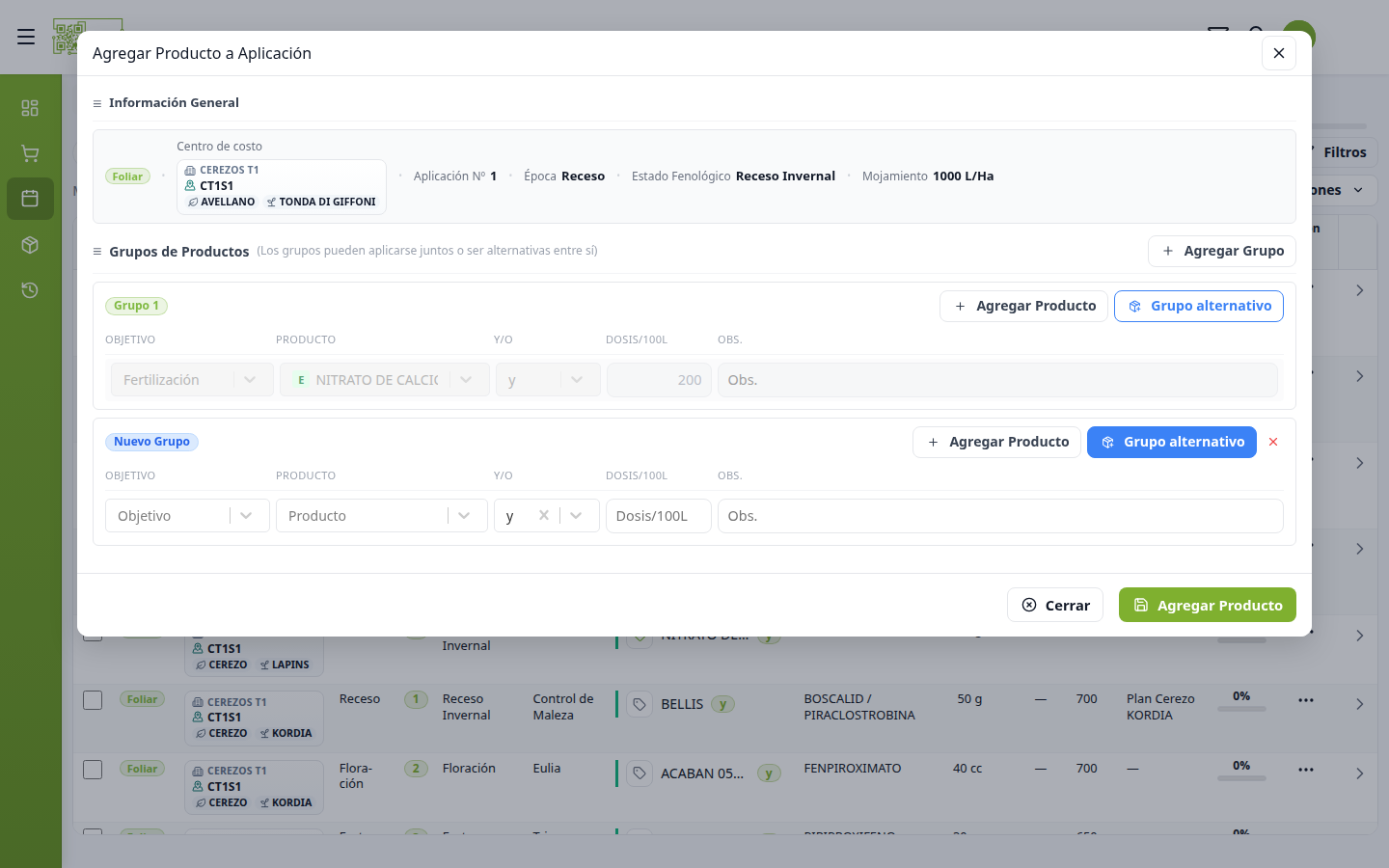Click the Cerrar button
This screenshot has height=868, width=1389.
[1055, 606]
